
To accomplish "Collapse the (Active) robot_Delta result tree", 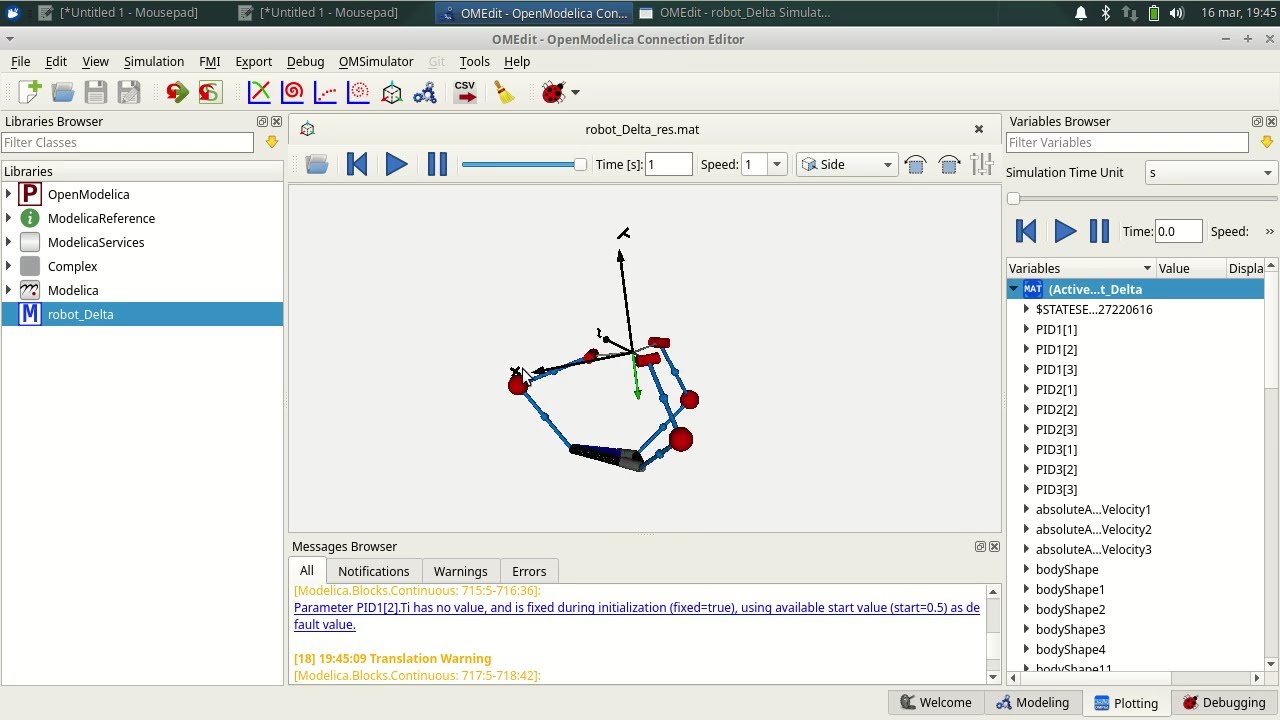I will (1013, 289).
